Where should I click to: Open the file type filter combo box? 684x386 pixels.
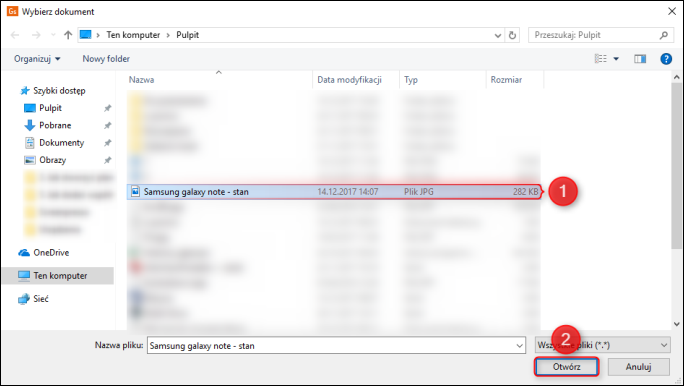[x=603, y=345]
